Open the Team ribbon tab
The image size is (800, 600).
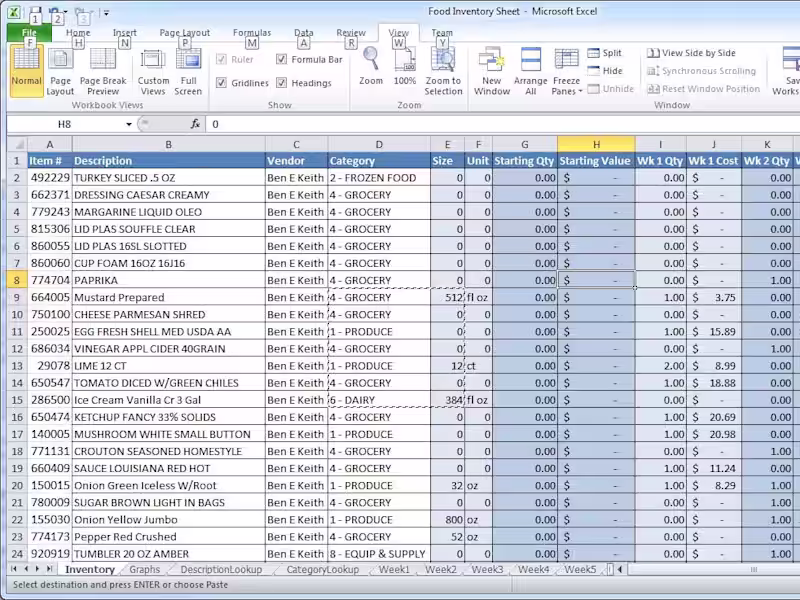coord(442,33)
